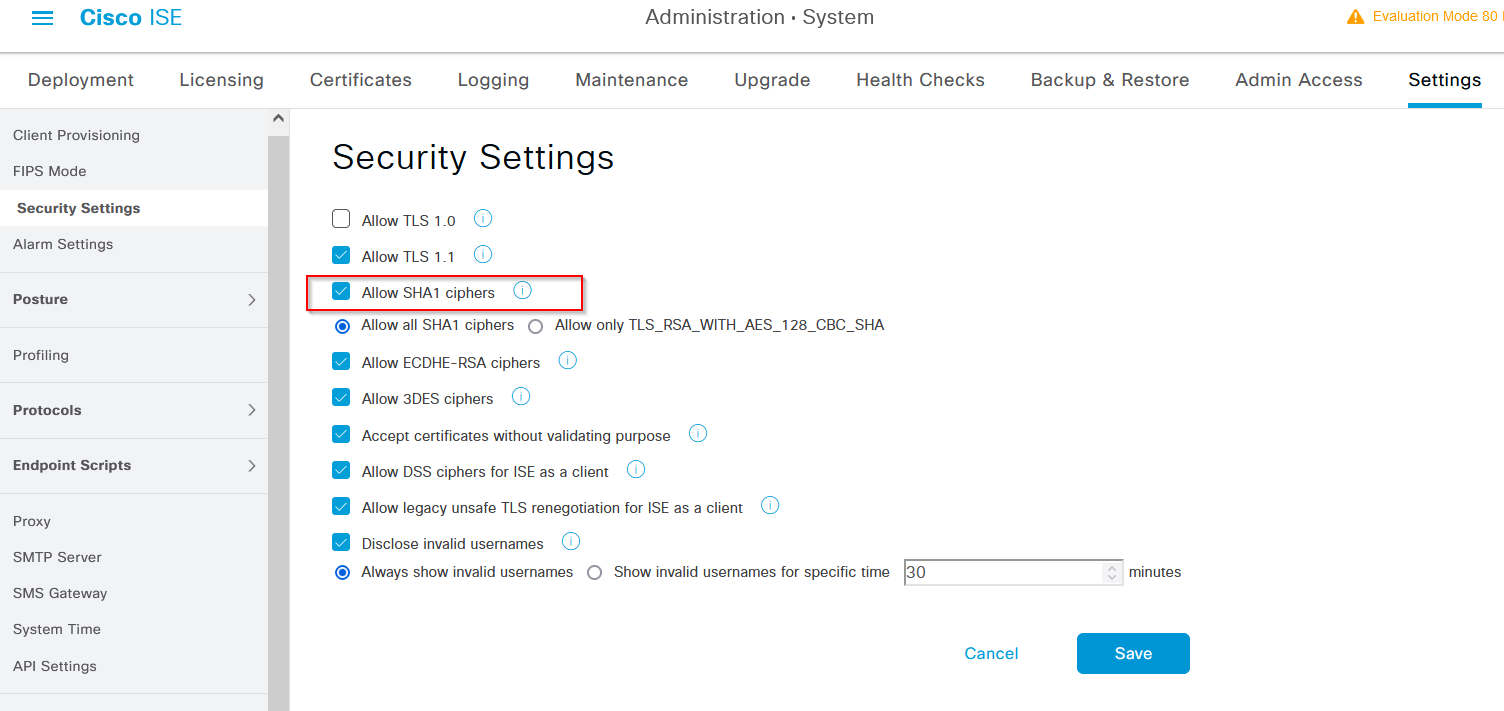Select Allow all SHA1 ciphers radio button

[343, 326]
